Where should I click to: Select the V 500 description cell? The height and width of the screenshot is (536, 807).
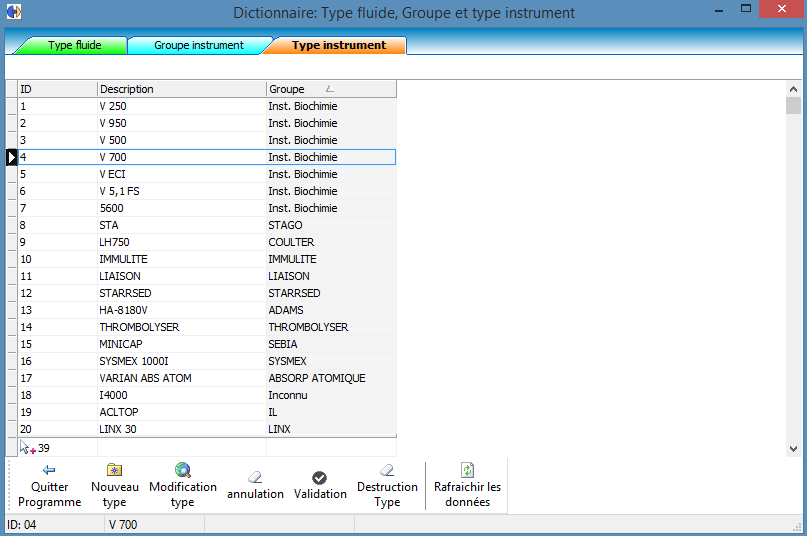tap(182, 140)
